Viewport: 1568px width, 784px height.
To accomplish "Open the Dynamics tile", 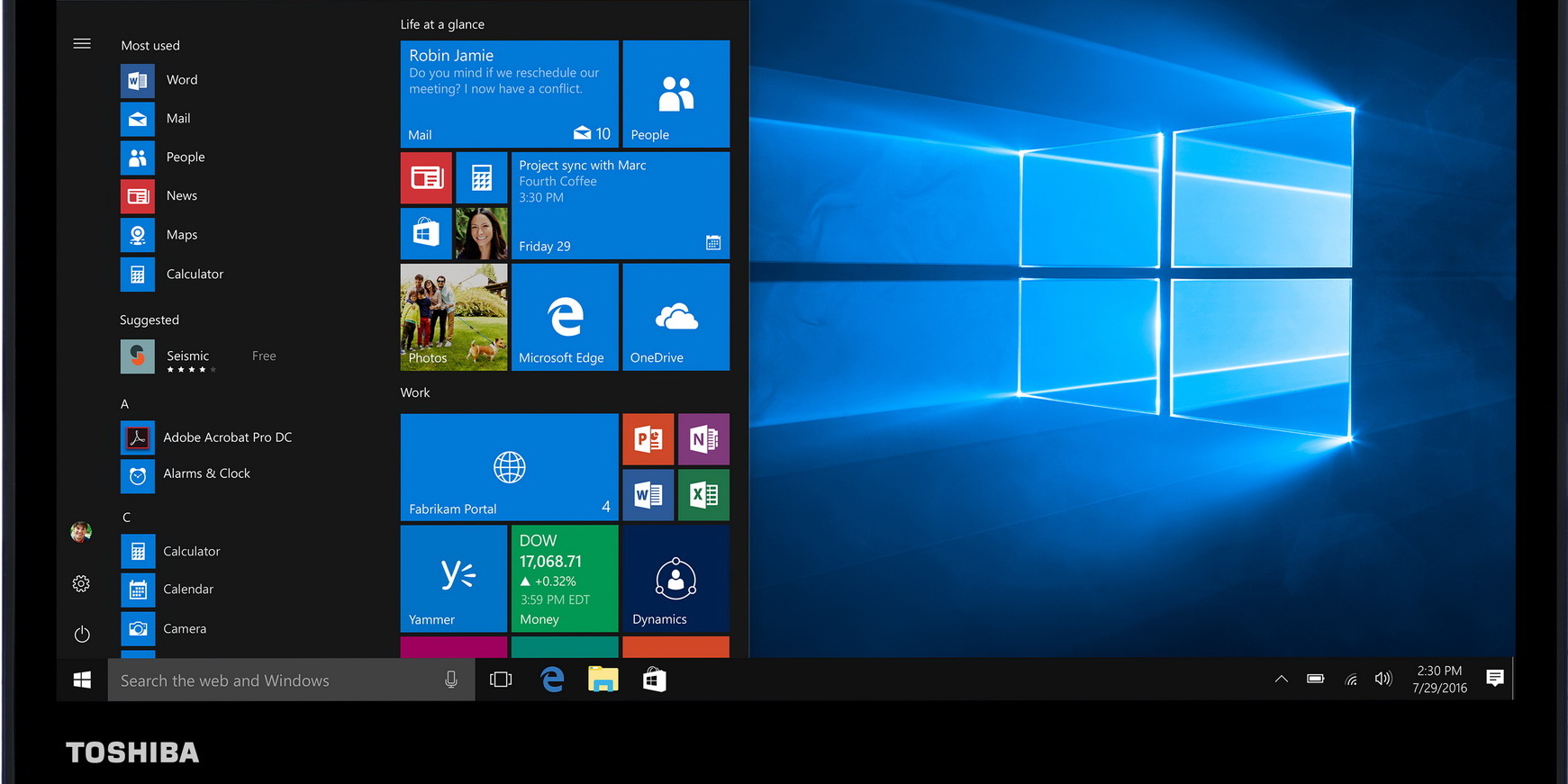I will point(676,579).
